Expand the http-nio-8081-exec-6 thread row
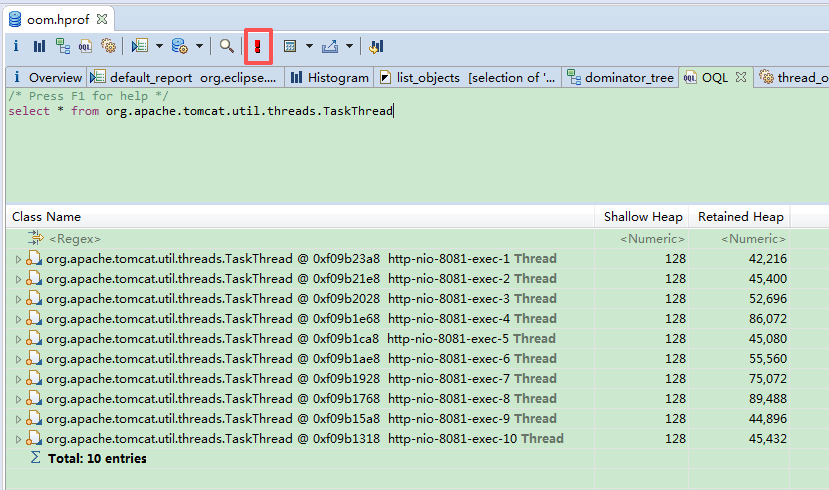 (x=18, y=359)
